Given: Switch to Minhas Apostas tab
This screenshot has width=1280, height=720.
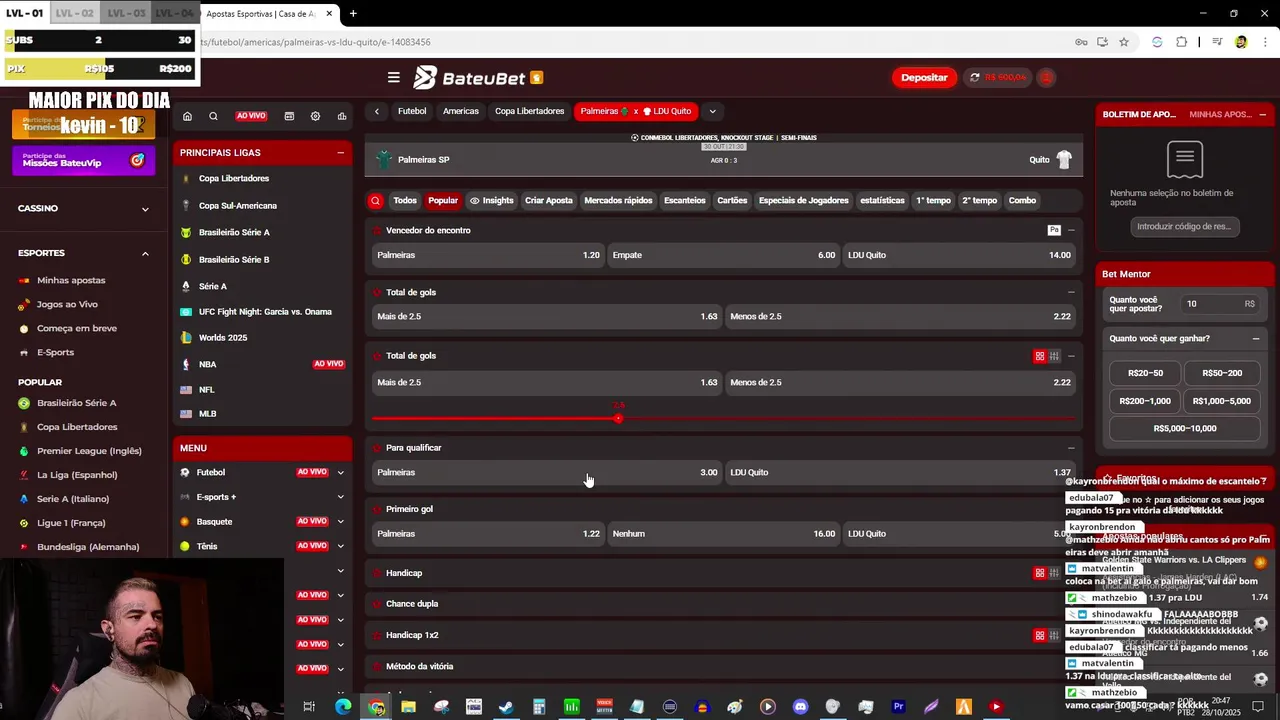Looking at the screenshot, I should tap(1220, 114).
